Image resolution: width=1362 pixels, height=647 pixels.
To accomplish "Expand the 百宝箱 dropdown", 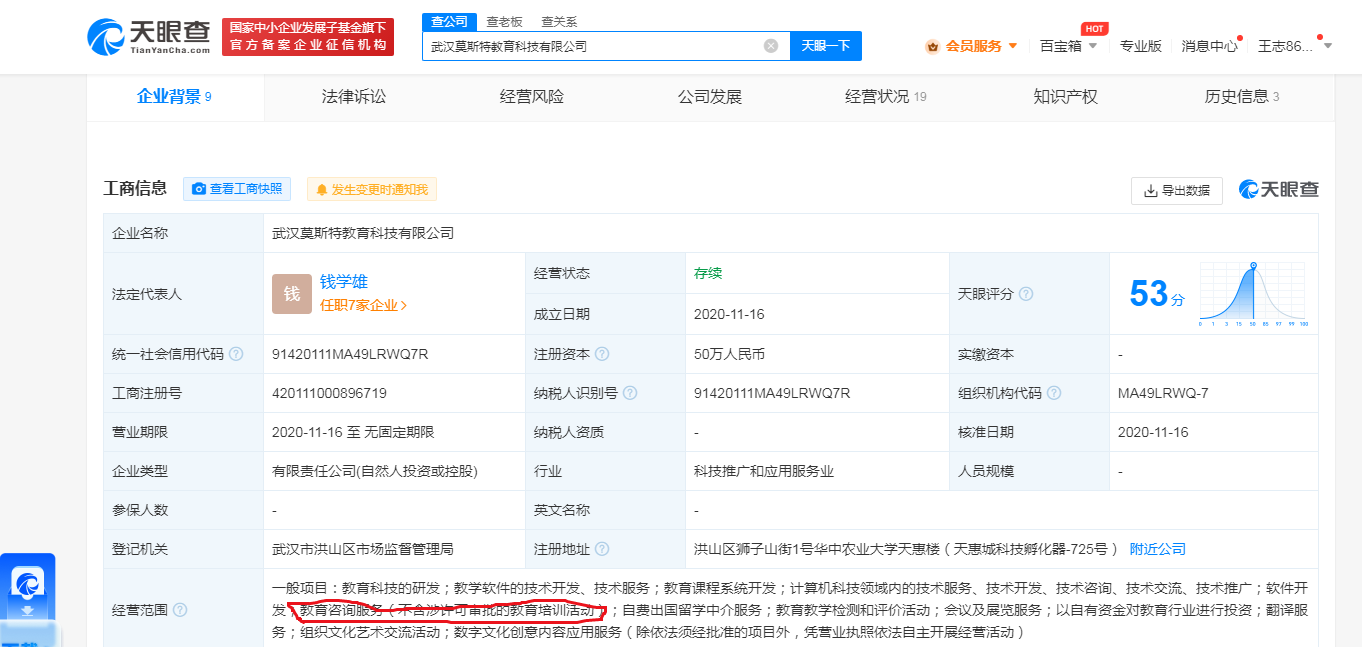I will point(1068,46).
